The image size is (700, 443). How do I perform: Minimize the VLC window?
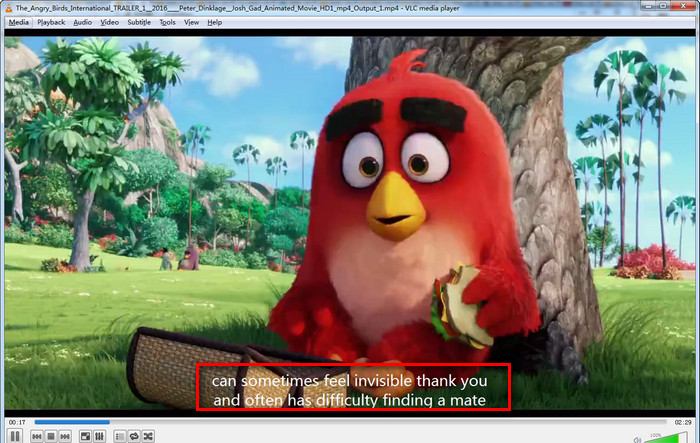pos(648,6)
